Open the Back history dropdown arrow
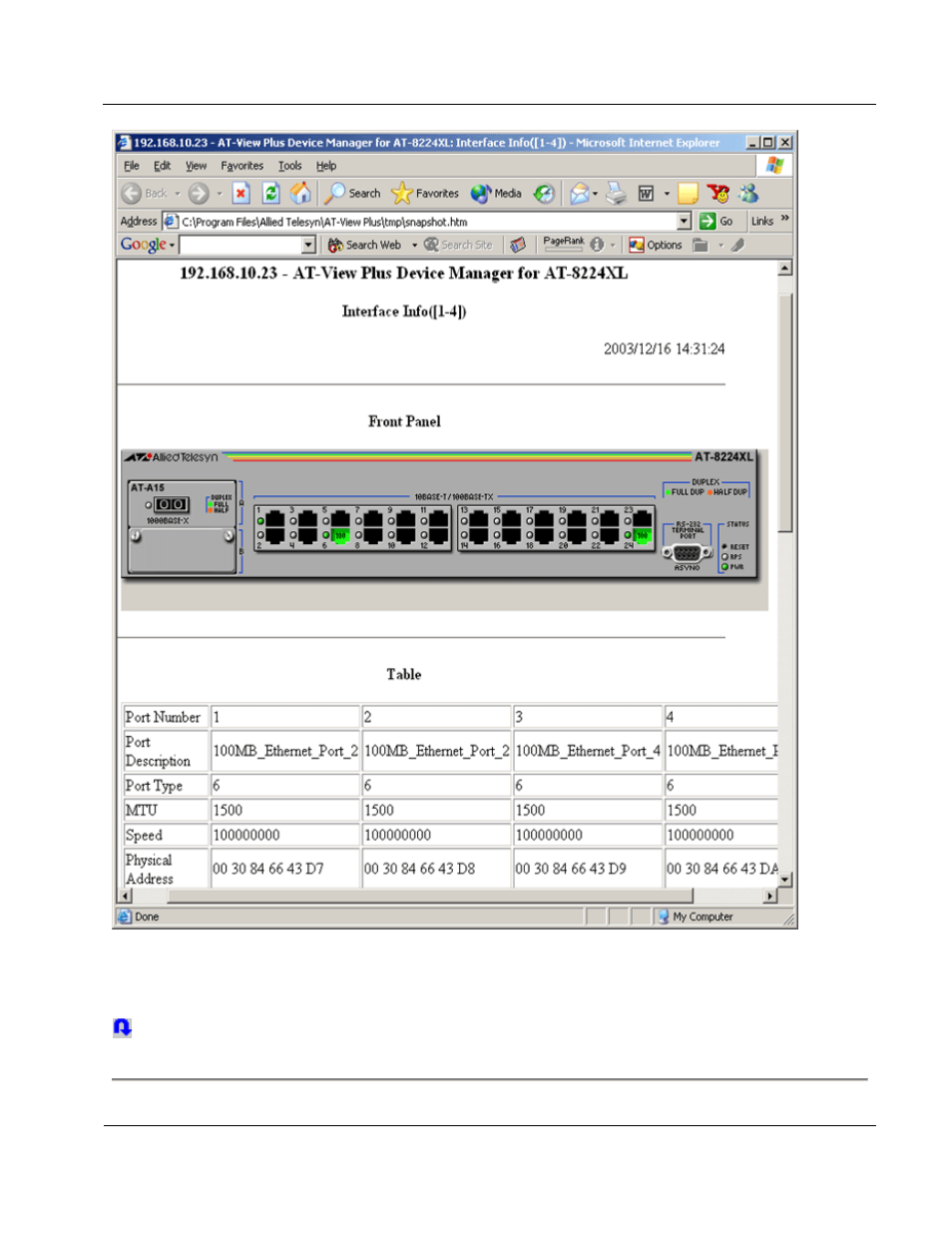 click(x=178, y=194)
